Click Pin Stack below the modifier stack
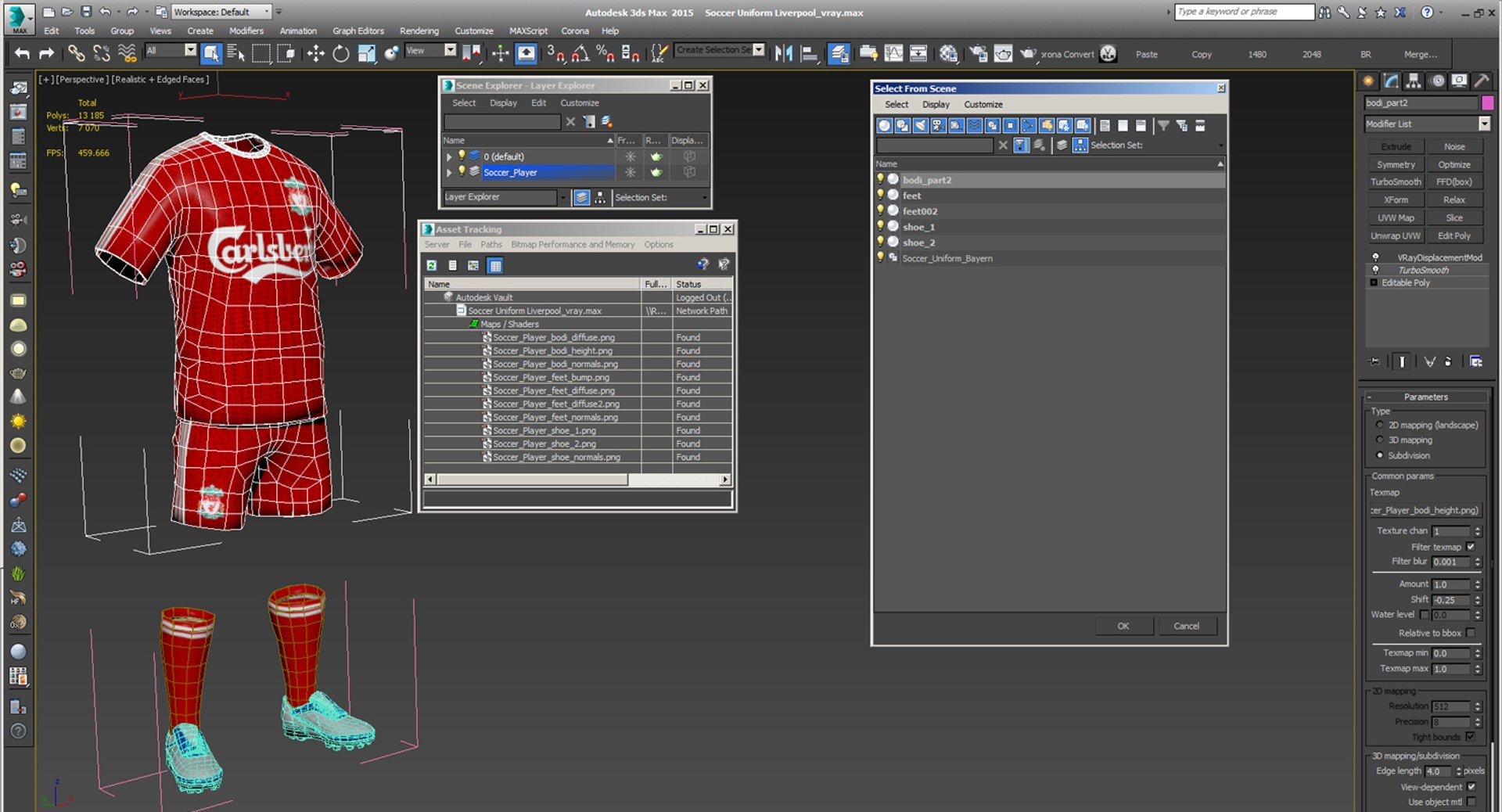Image resolution: width=1502 pixels, height=812 pixels. click(1374, 361)
